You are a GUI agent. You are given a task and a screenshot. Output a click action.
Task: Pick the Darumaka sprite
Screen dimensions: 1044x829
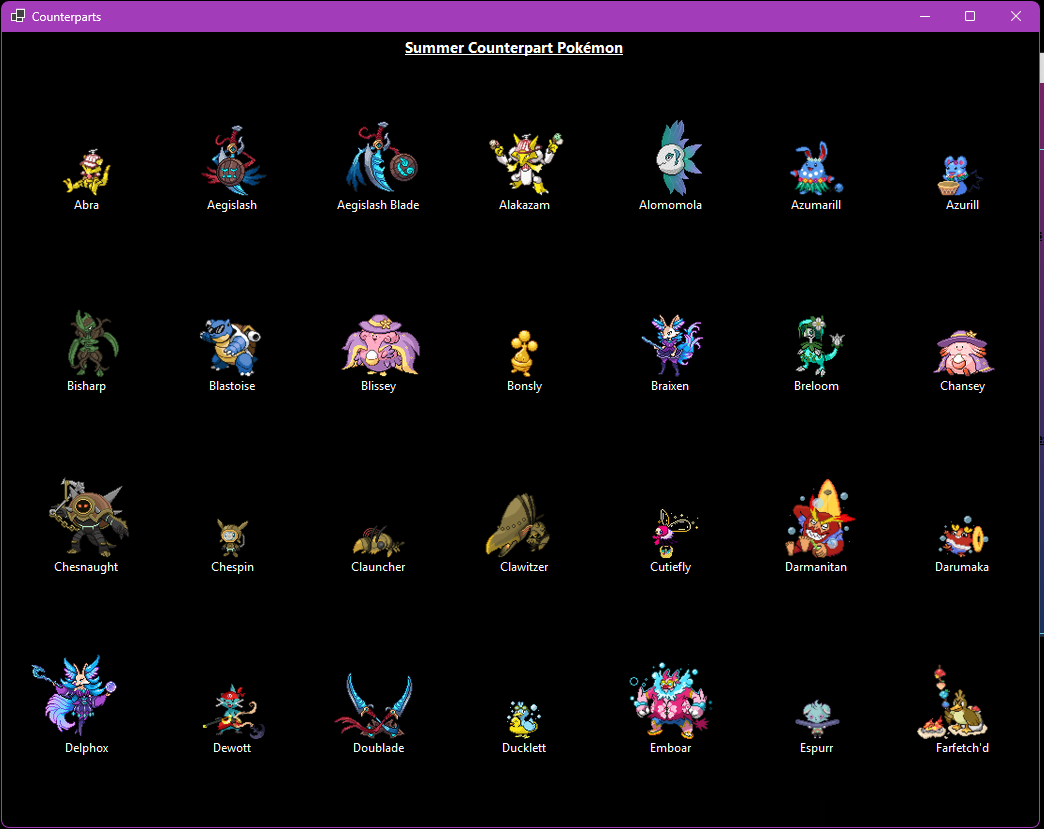coord(963,536)
